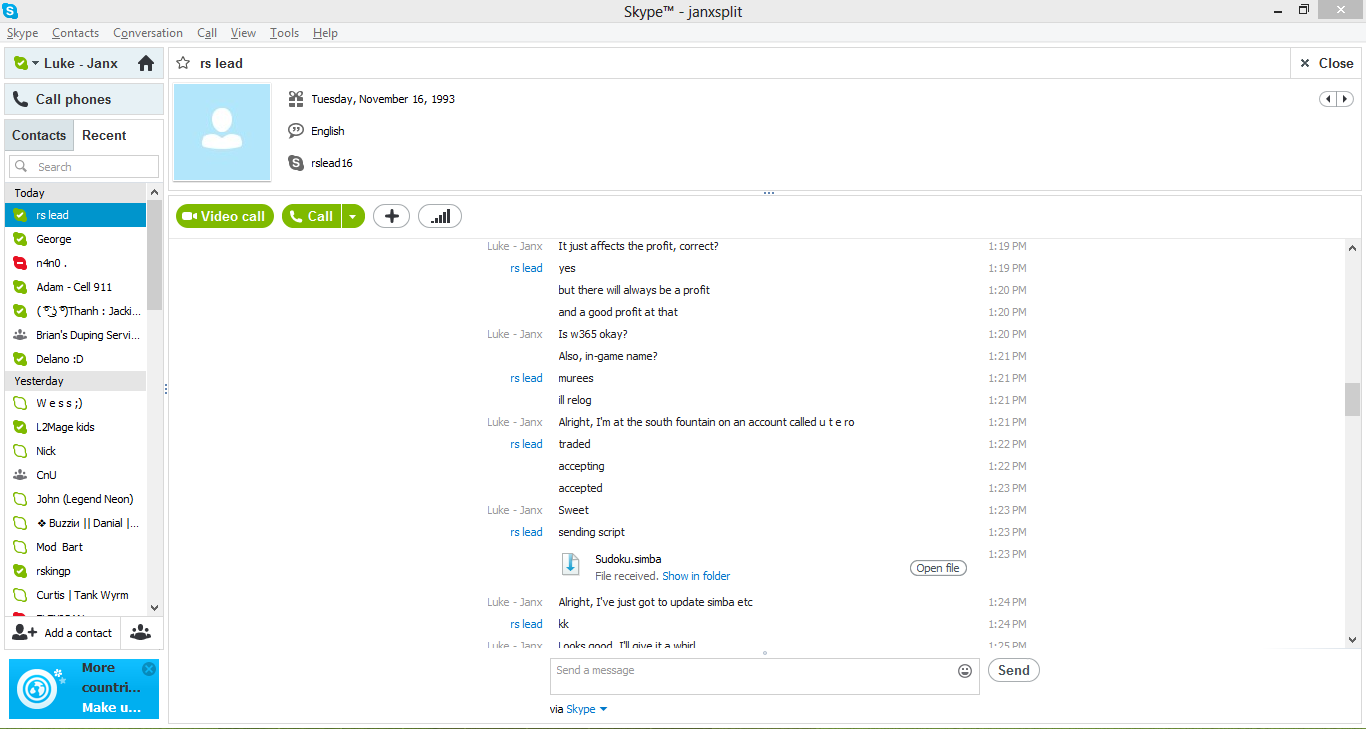Open the Help menu

click(325, 33)
